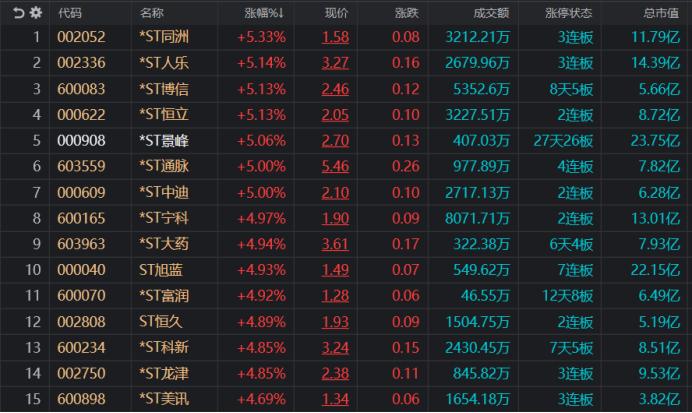
Task: Open the column settings gear icon
Action: pos(36,13)
